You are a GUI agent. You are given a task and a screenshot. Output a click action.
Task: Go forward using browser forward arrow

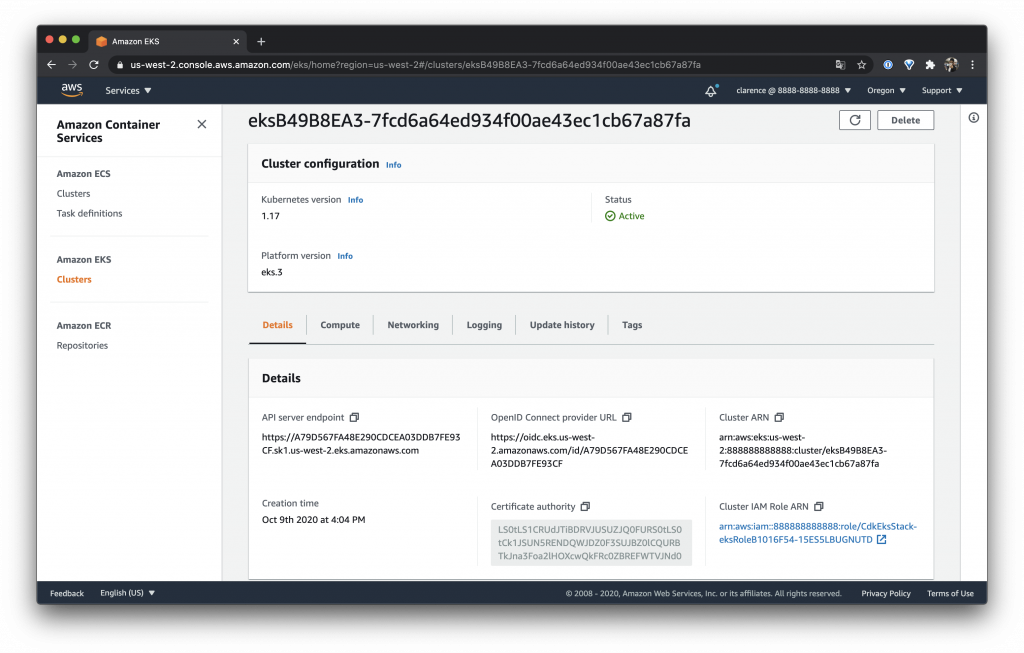point(72,65)
